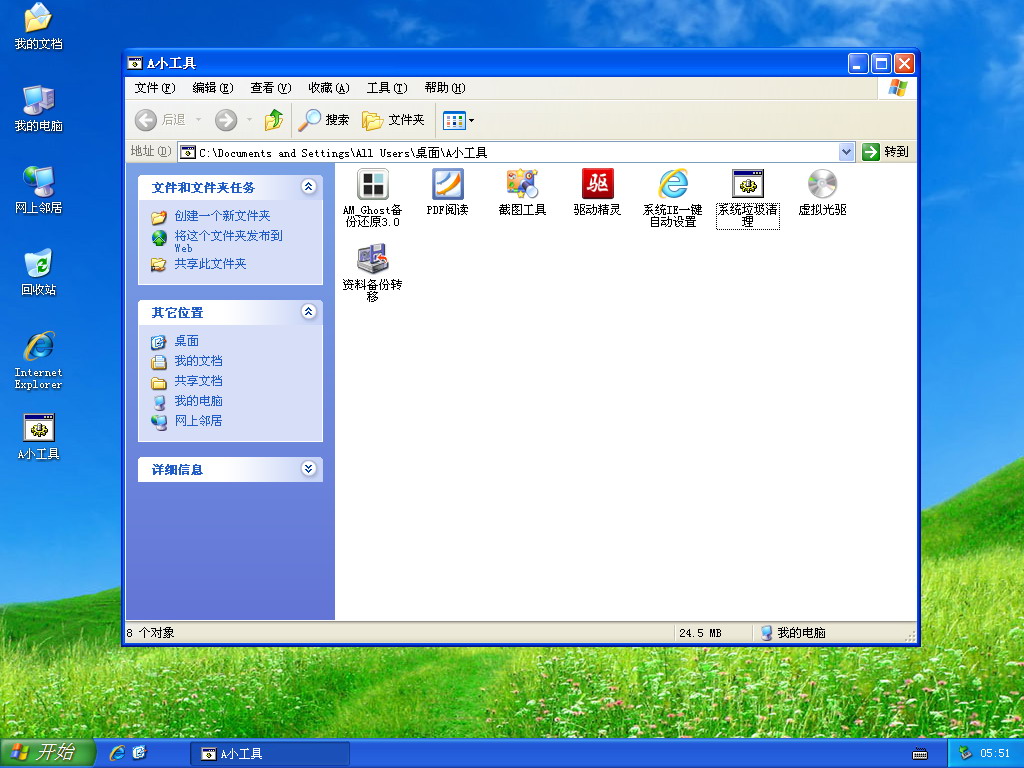Select the 系统垃圾清理 icon
This screenshot has height=768, width=1024.
[x=748, y=184]
